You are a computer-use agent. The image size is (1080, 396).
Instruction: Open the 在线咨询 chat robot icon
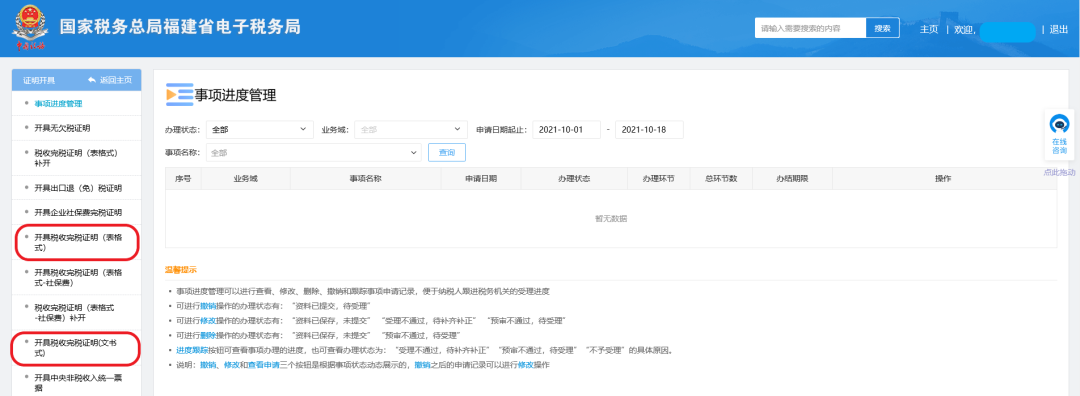pyautogui.click(x=1059, y=124)
